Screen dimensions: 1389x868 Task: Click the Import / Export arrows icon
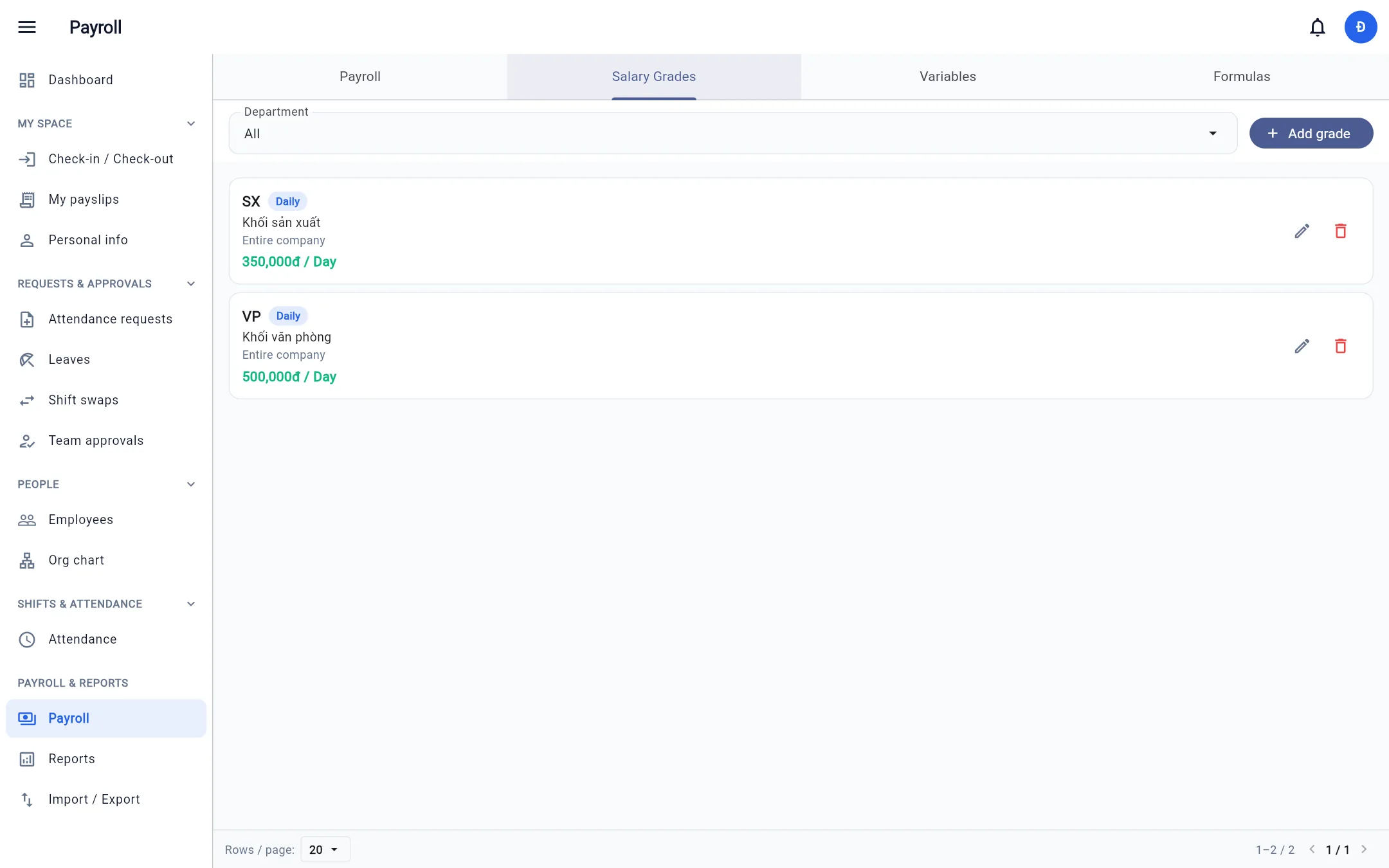[27, 799]
